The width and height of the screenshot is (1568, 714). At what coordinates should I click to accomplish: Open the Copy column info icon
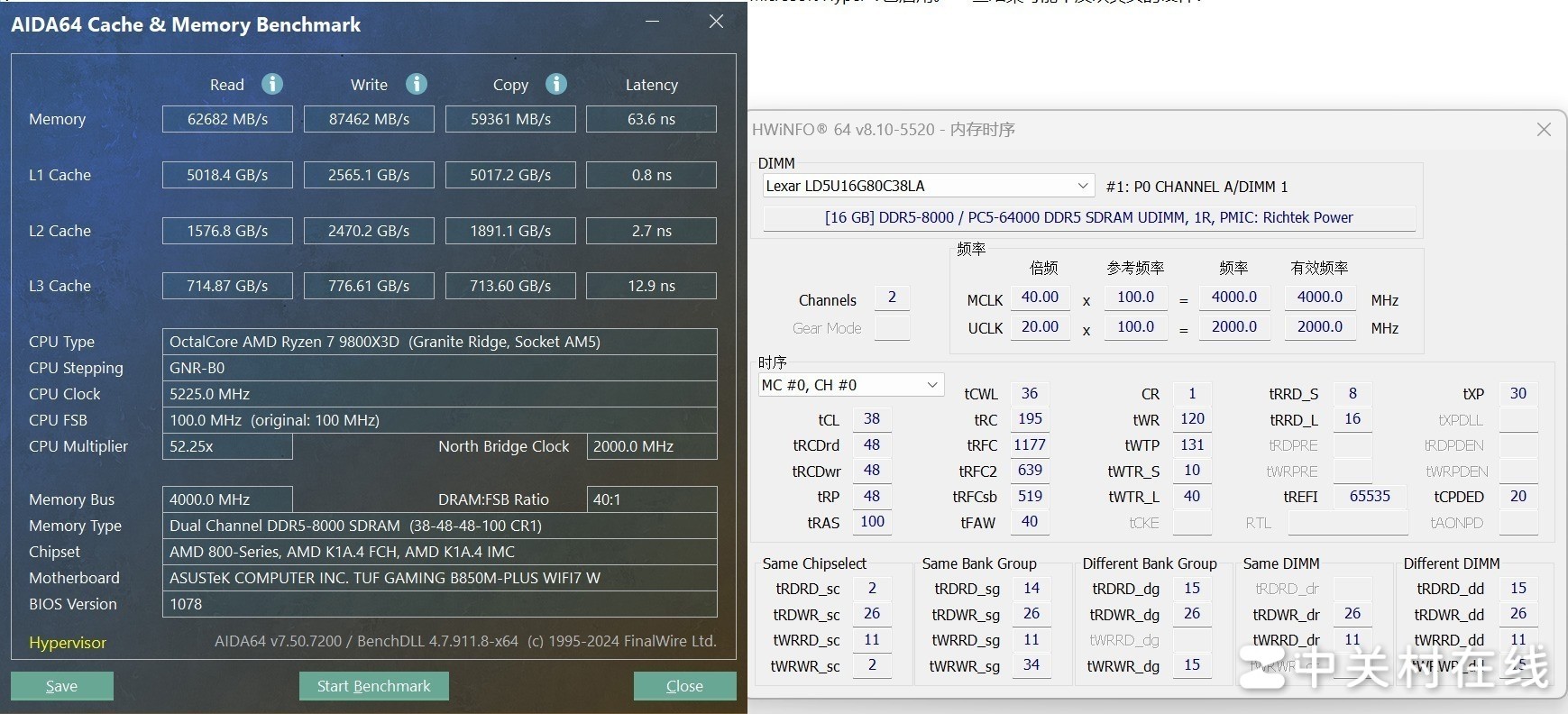point(556,84)
